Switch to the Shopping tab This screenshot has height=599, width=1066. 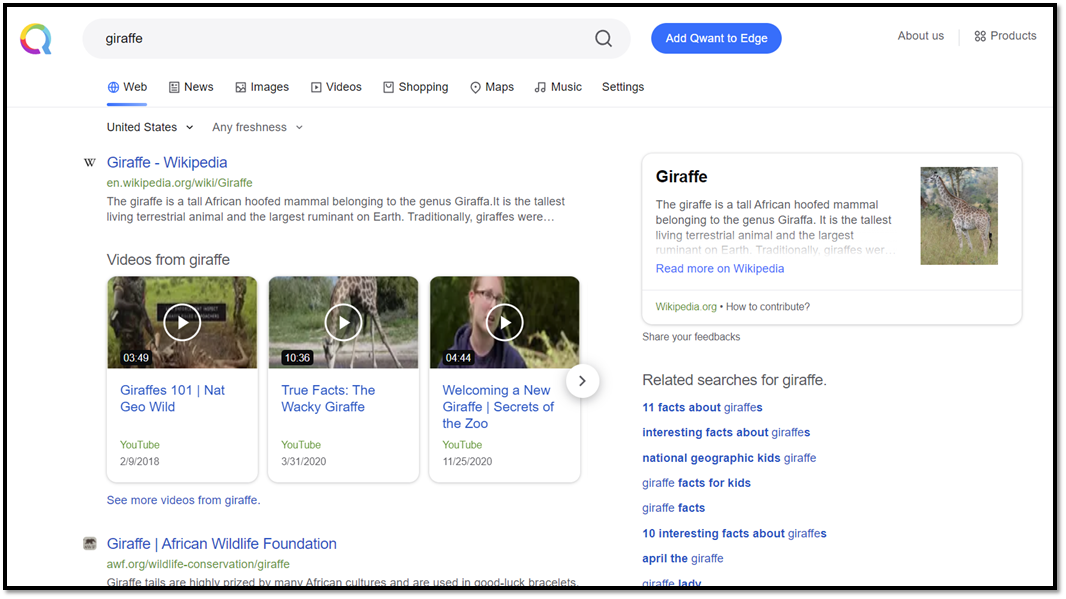pos(415,87)
